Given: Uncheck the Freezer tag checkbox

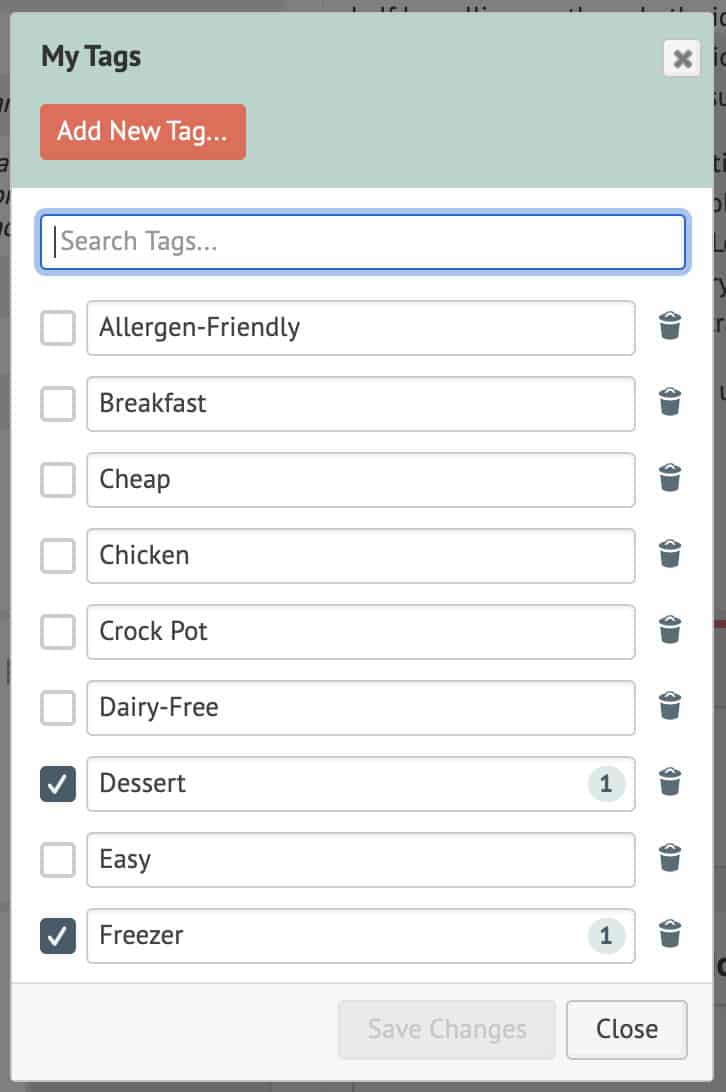Looking at the screenshot, I should pos(58,936).
